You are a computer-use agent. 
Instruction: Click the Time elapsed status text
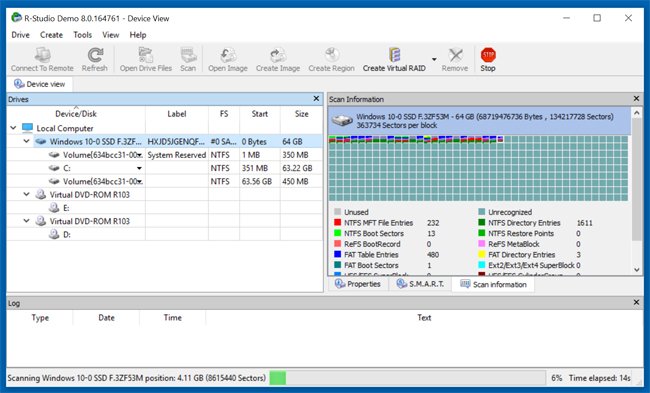pos(599,378)
